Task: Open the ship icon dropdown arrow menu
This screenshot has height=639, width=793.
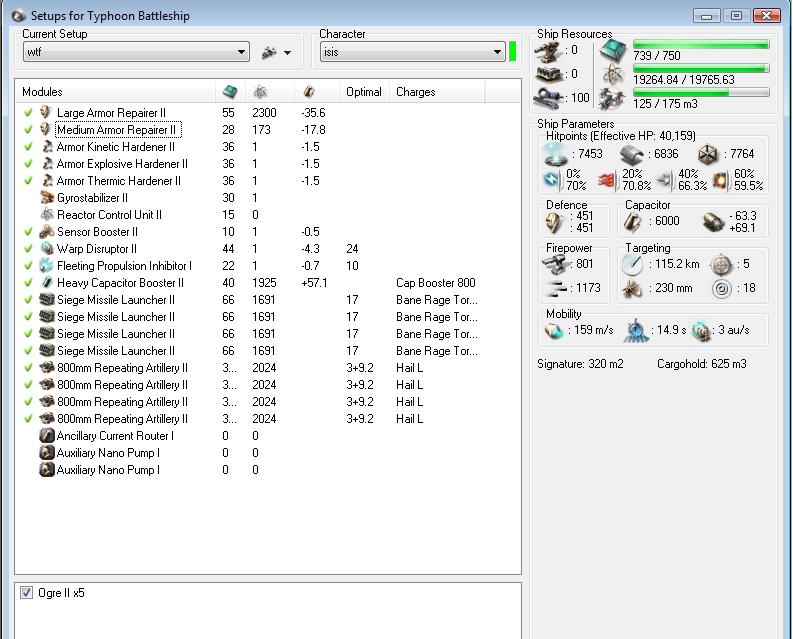Action: pos(287,52)
